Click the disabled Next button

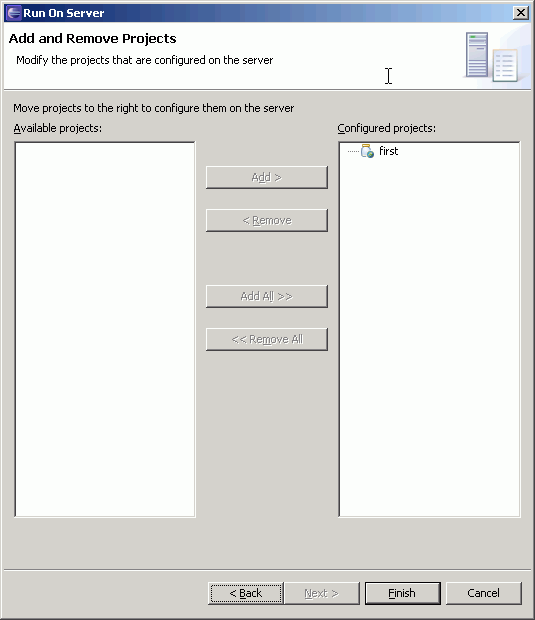tap(321, 593)
